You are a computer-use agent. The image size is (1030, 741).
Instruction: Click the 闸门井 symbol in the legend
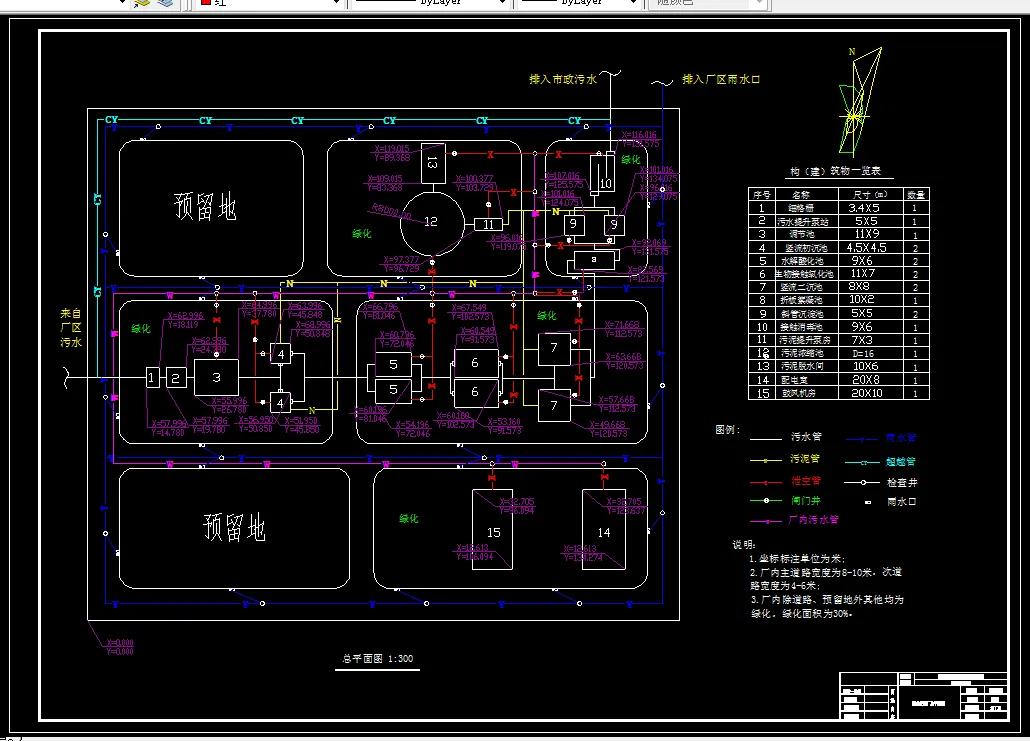click(766, 499)
